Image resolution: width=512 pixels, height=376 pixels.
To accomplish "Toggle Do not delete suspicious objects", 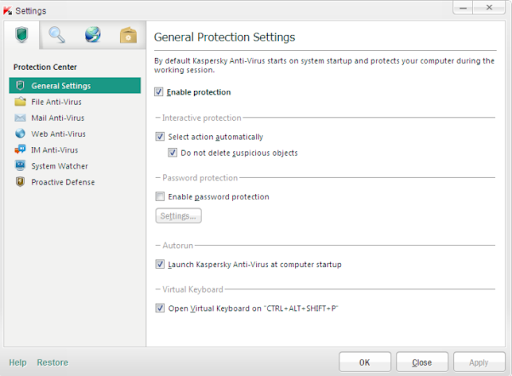I will [172, 152].
